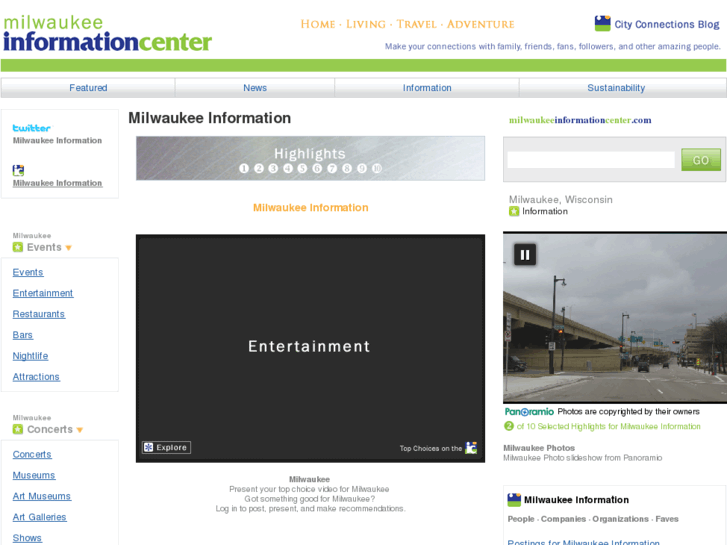Open the Bars sidebar link
The height and width of the screenshot is (545, 727).
point(22,335)
